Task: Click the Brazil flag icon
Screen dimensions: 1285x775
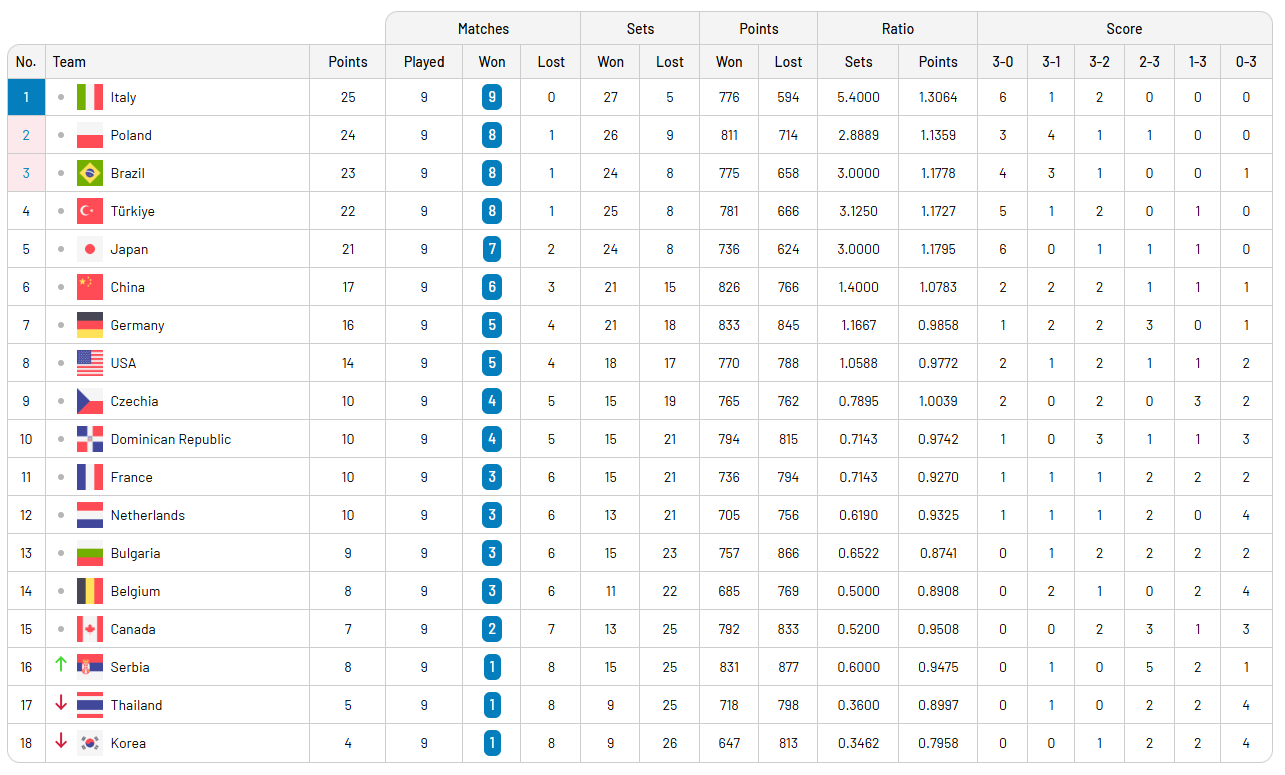Action: (x=90, y=173)
